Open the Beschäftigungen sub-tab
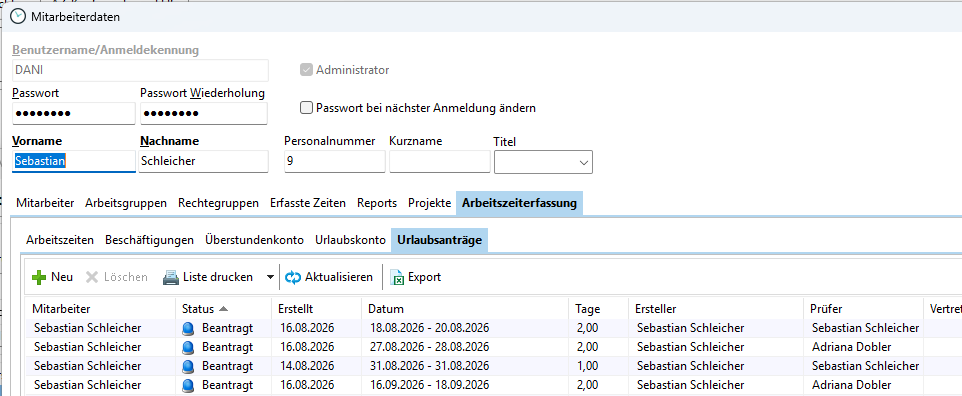Screen dimensions: 962x396 coord(150,240)
